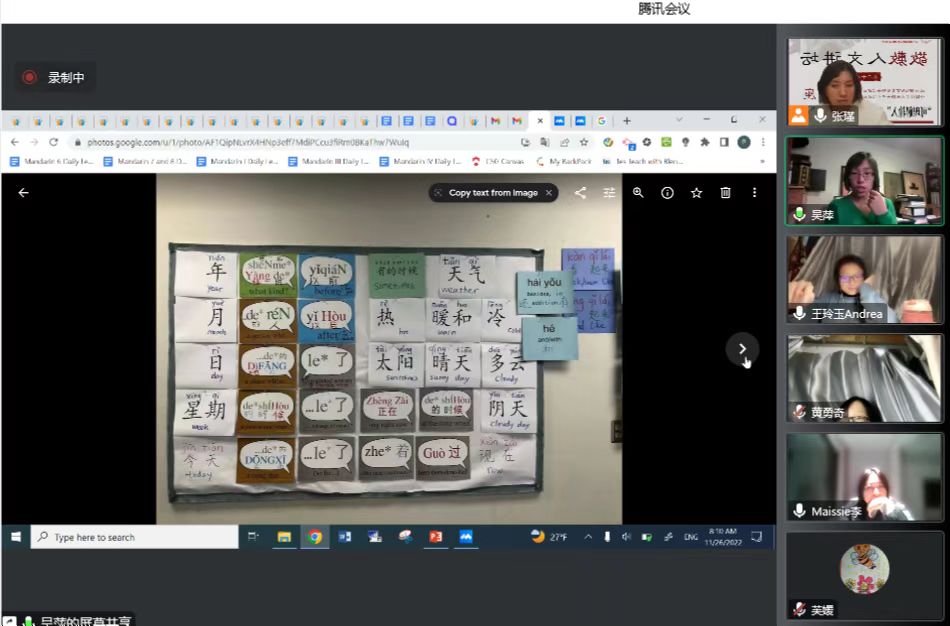Go back using the photo back arrow
950x626 pixels.
(x=24, y=193)
